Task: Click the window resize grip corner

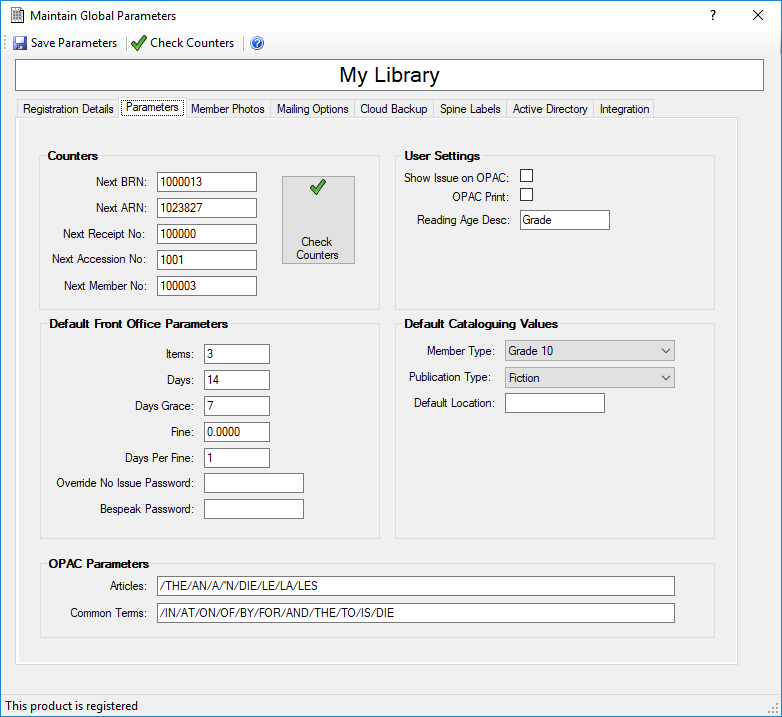Action: 774,709
